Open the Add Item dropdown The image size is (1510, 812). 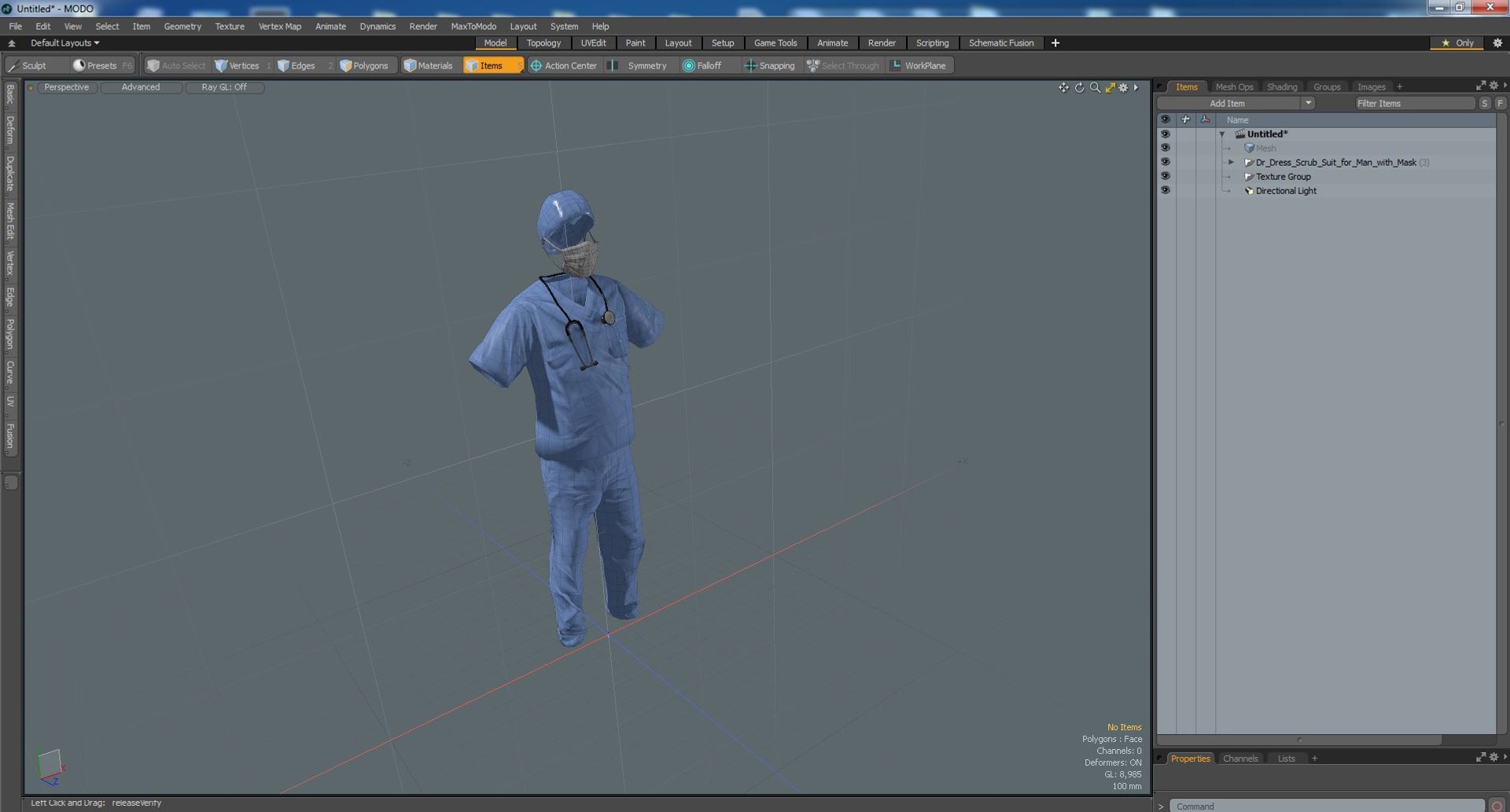(x=1236, y=103)
